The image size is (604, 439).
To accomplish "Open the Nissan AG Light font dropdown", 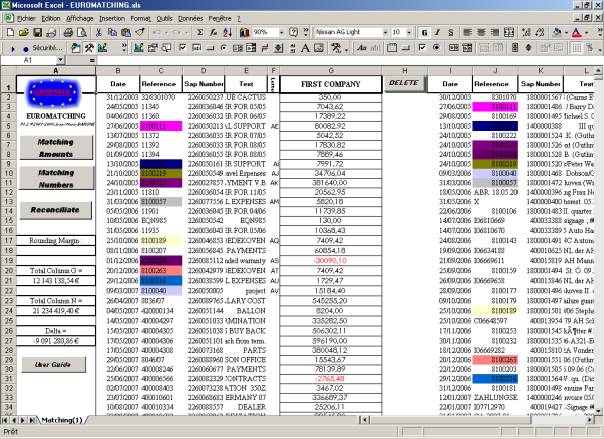I will click(x=385, y=32).
